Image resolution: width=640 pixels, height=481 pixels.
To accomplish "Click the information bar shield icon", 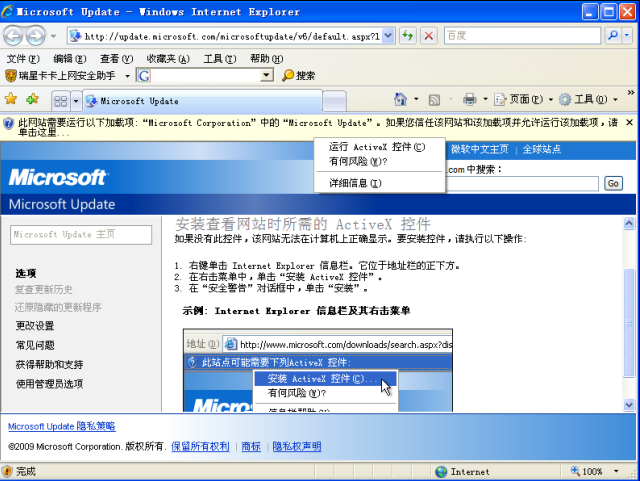I will (x=8, y=123).
